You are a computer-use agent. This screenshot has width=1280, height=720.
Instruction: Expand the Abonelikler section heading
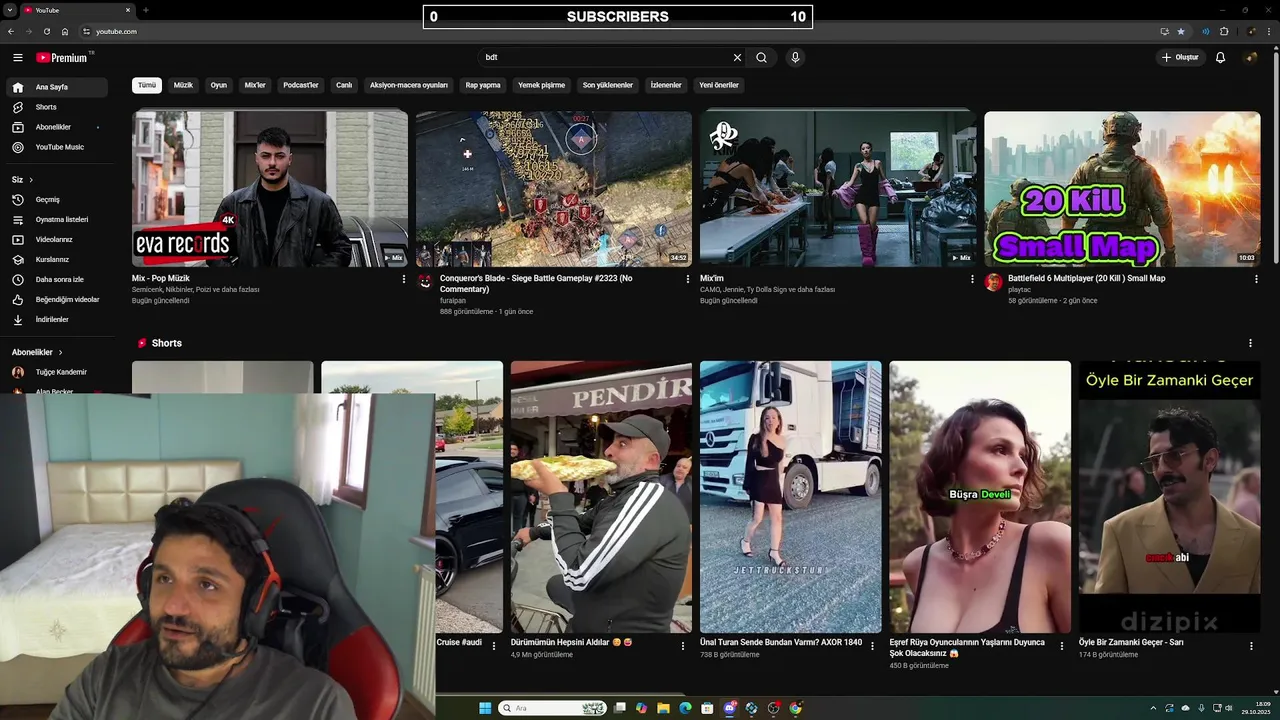tap(37, 352)
